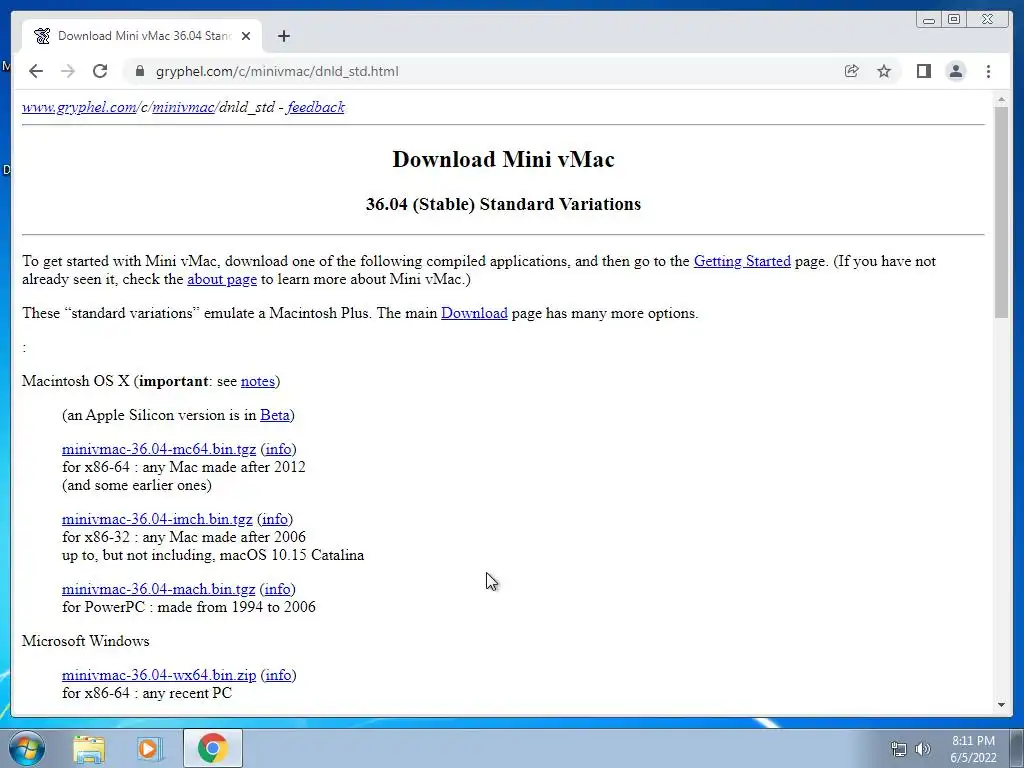Click the (and some earlier ones) text
1024x768 pixels.
point(136,485)
